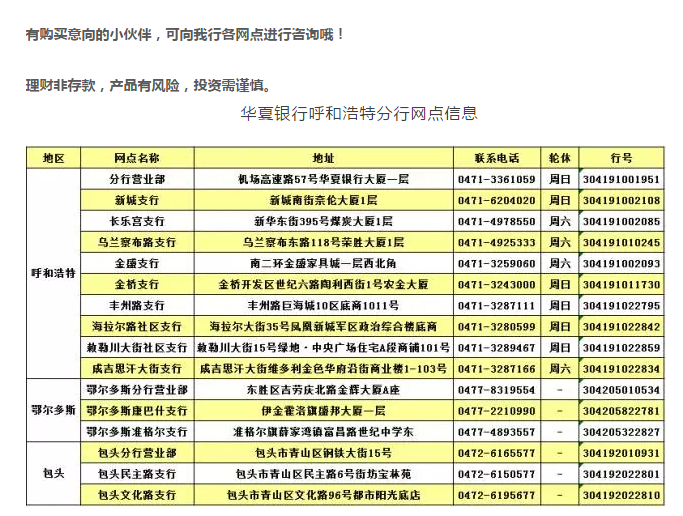Select the line starting 有购买意向的小伙伴

[x=184, y=34]
